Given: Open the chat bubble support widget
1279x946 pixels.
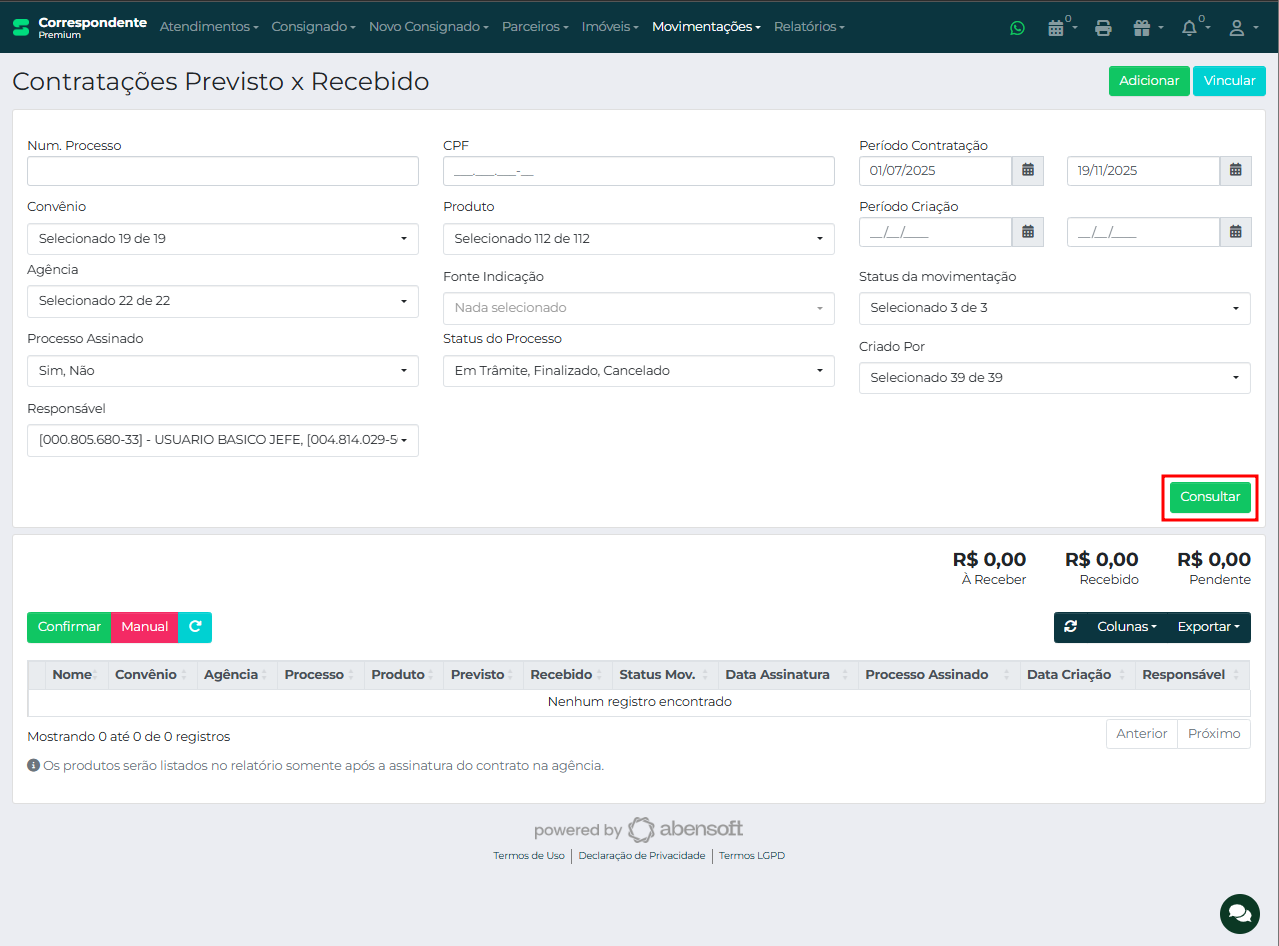Looking at the screenshot, I should 1239,913.
